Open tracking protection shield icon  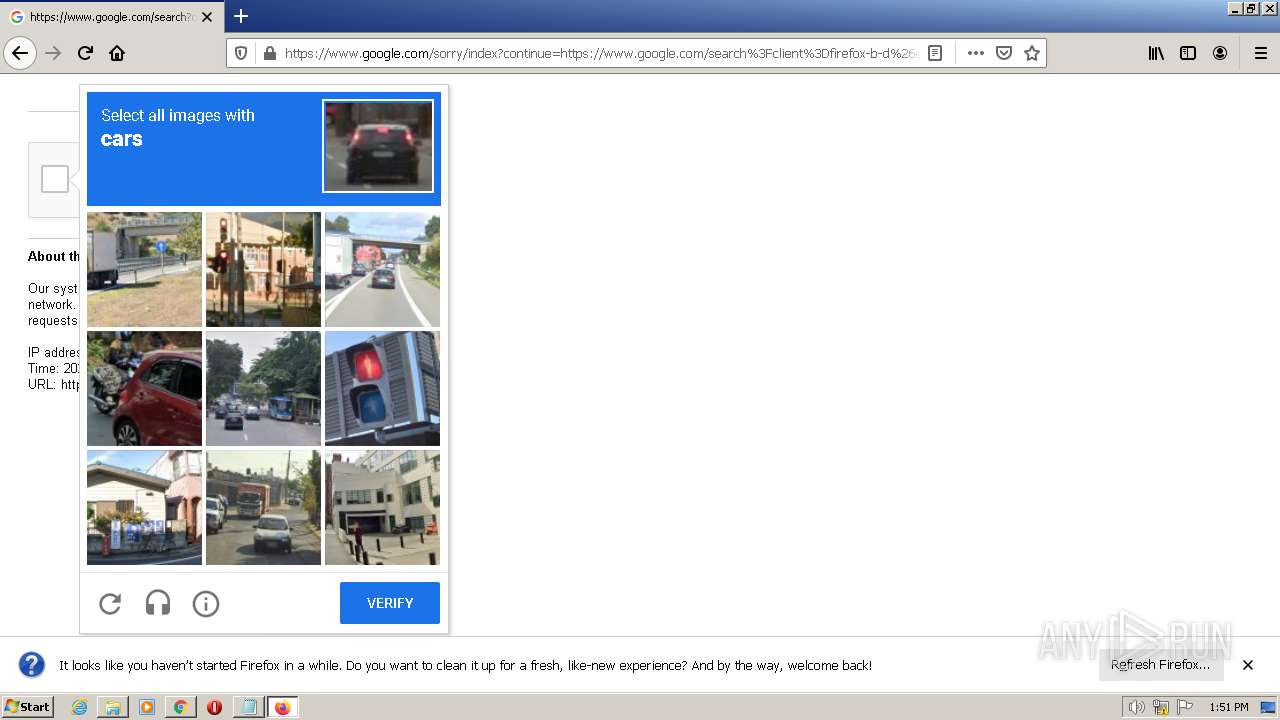pyautogui.click(x=241, y=53)
